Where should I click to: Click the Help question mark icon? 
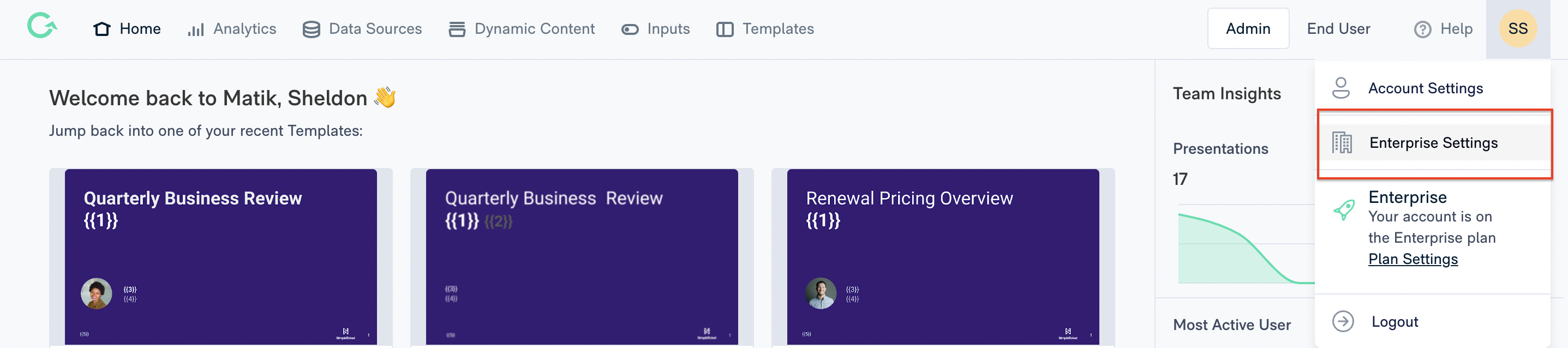pos(1422,29)
